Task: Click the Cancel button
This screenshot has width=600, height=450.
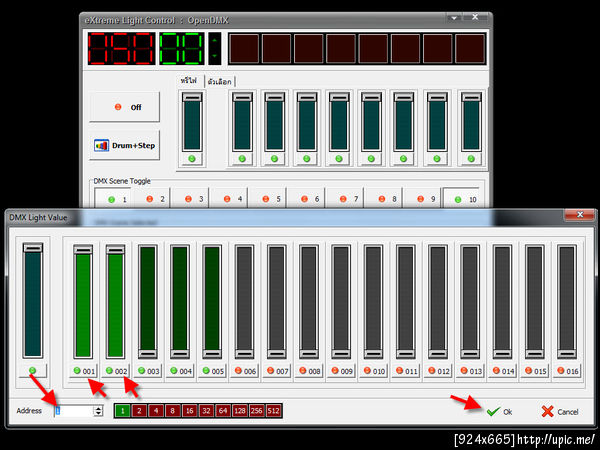Action: [560, 412]
